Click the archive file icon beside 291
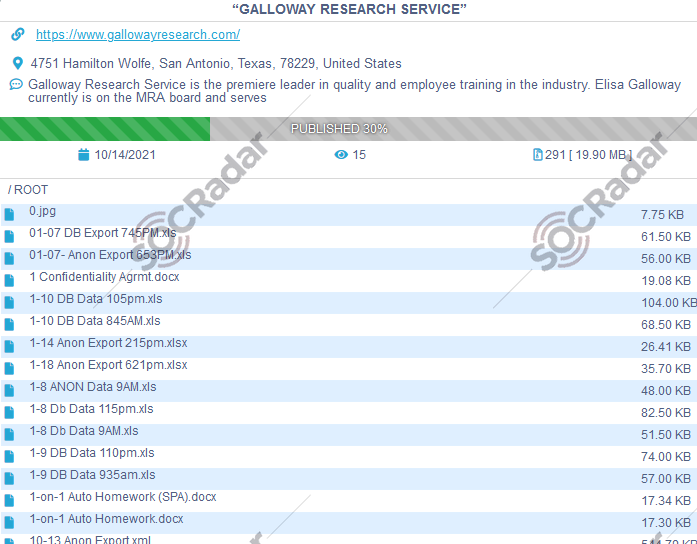Viewport: 697px width, 544px height. (x=537, y=155)
